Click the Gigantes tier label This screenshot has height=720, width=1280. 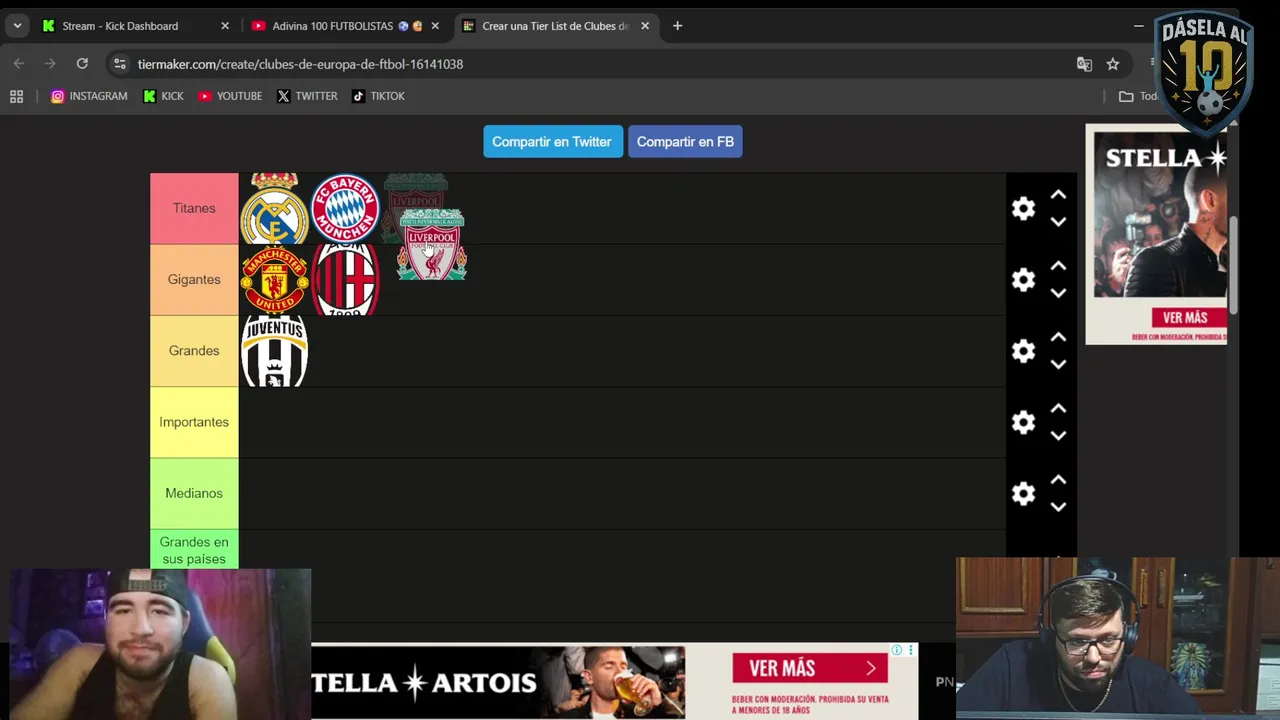pos(194,279)
